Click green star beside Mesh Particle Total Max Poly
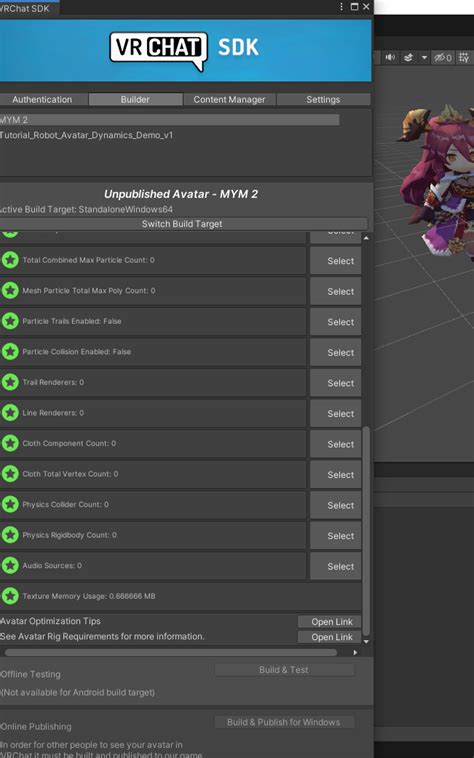The width and height of the screenshot is (474, 758). click(x=10, y=291)
